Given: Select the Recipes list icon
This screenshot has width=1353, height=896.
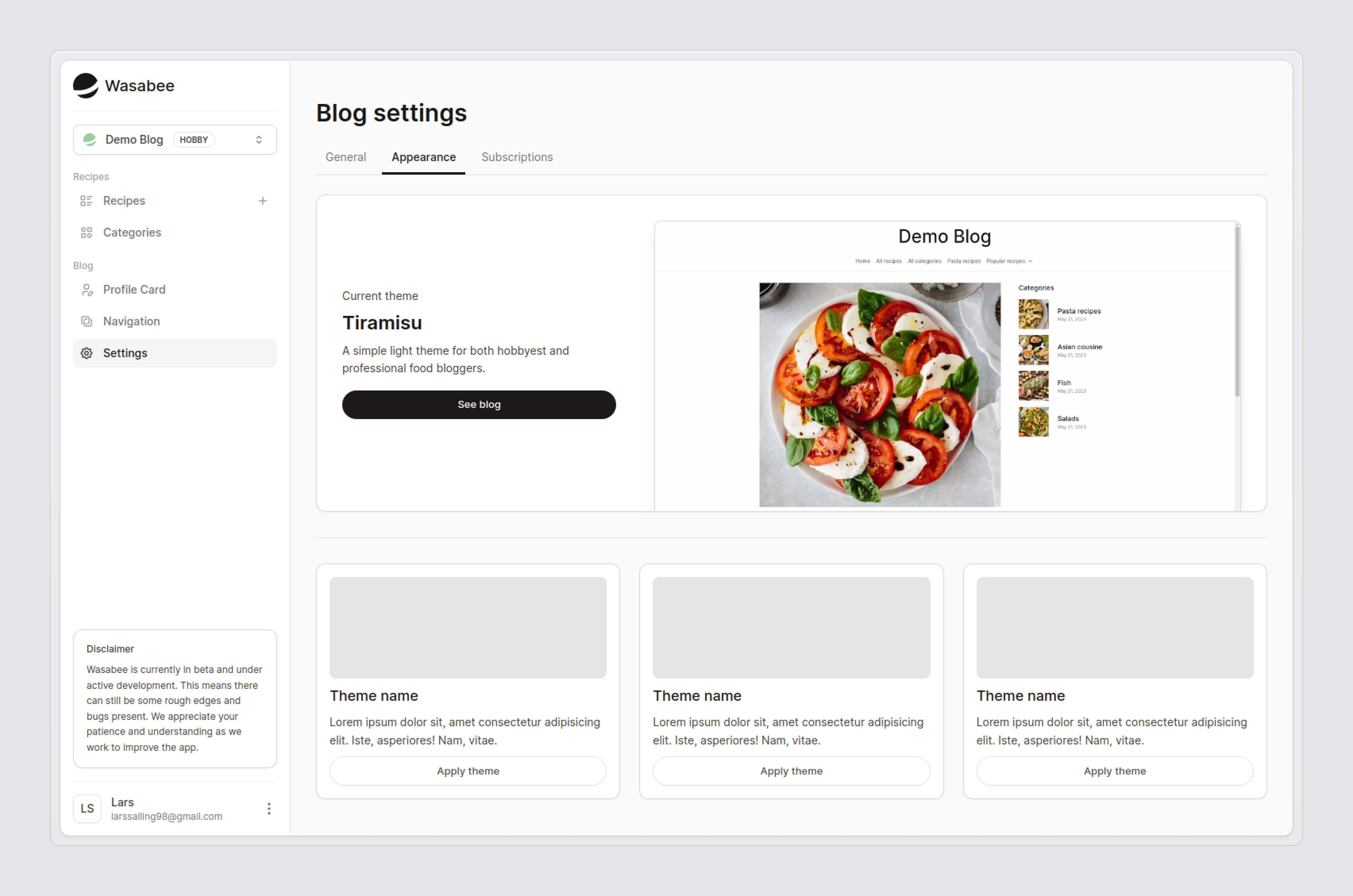Looking at the screenshot, I should pyautogui.click(x=87, y=201).
